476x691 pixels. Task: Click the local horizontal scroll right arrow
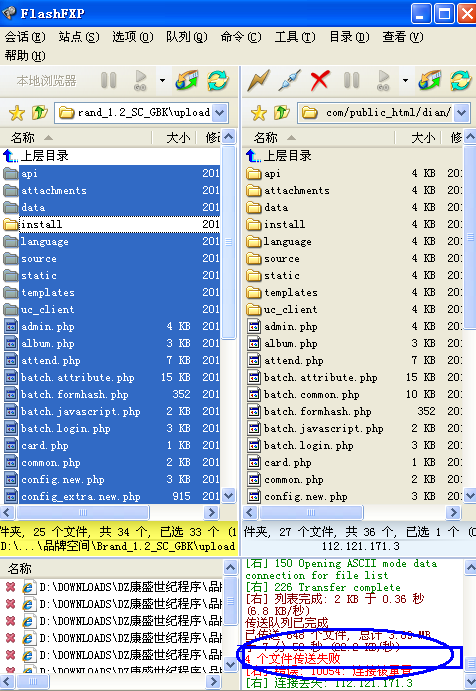point(212,513)
